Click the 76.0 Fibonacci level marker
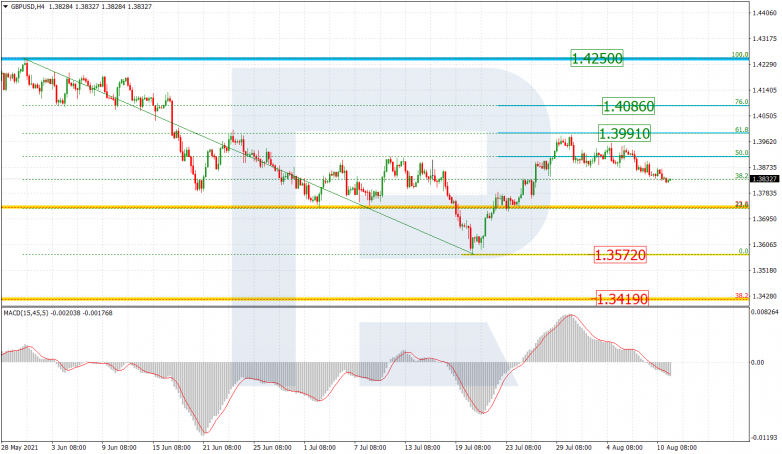The height and width of the screenshot is (454, 782). point(742,102)
